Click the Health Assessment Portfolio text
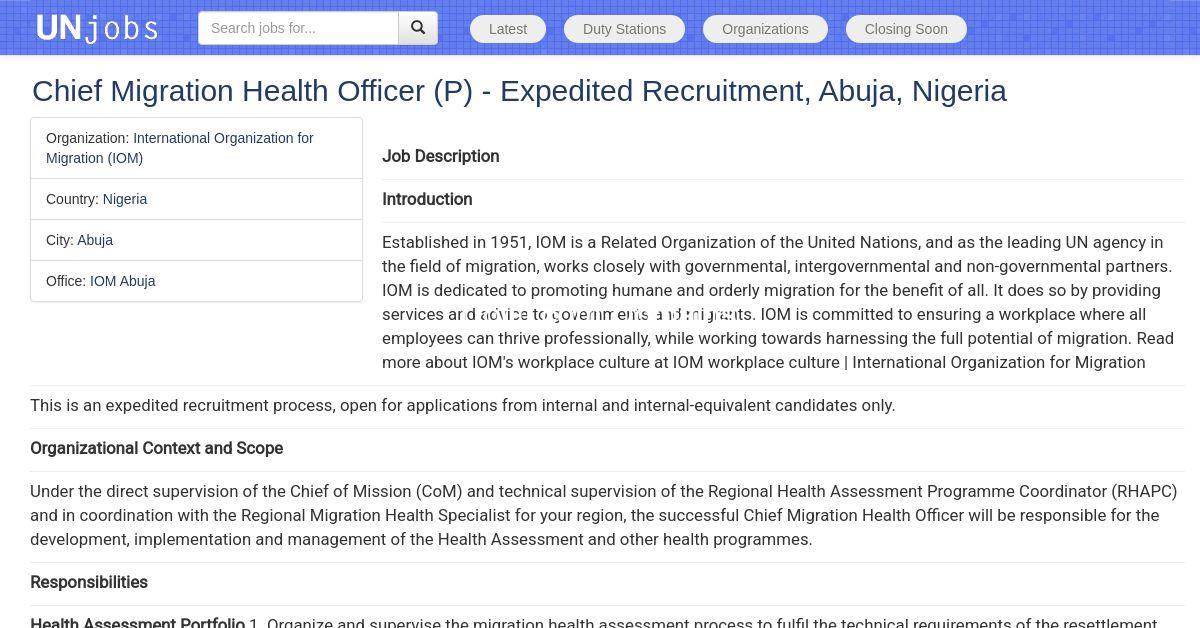This screenshot has width=1200, height=628. tap(137, 622)
